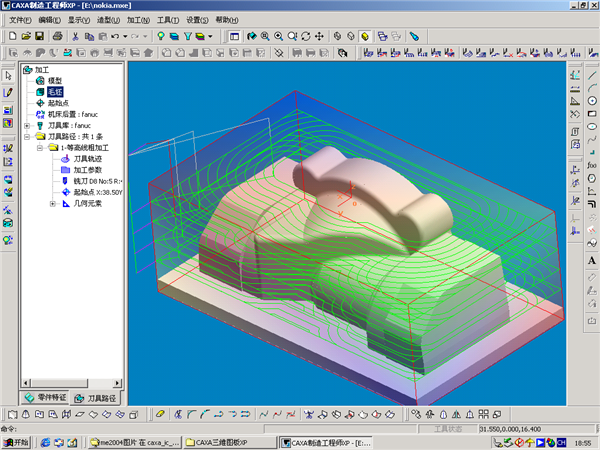This screenshot has height=450, width=600.
Task: Expand the 几何元素 tree node
Action: [x=52, y=203]
